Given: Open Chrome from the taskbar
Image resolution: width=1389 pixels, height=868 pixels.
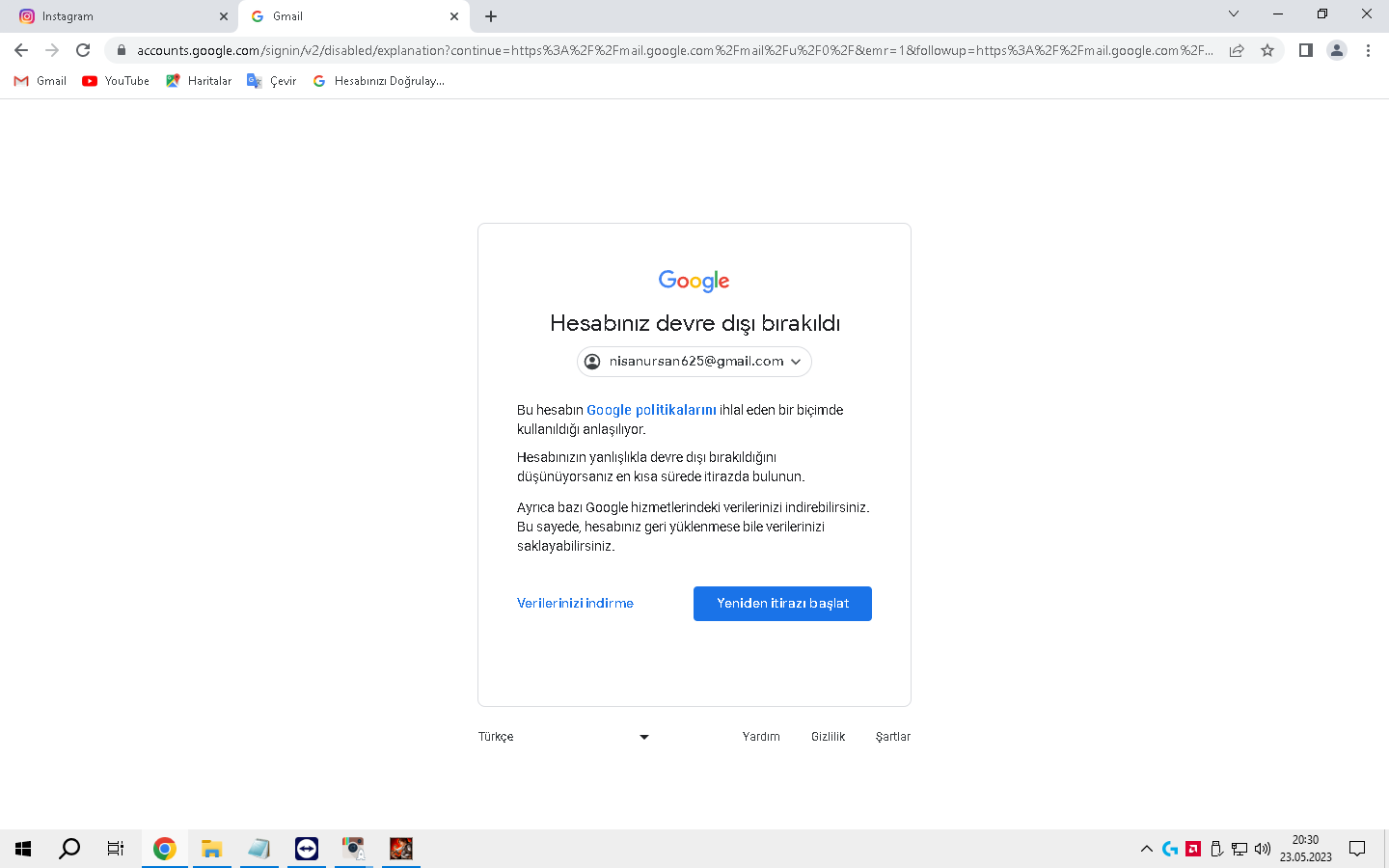Looking at the screenshot, I should click(165, 849).
